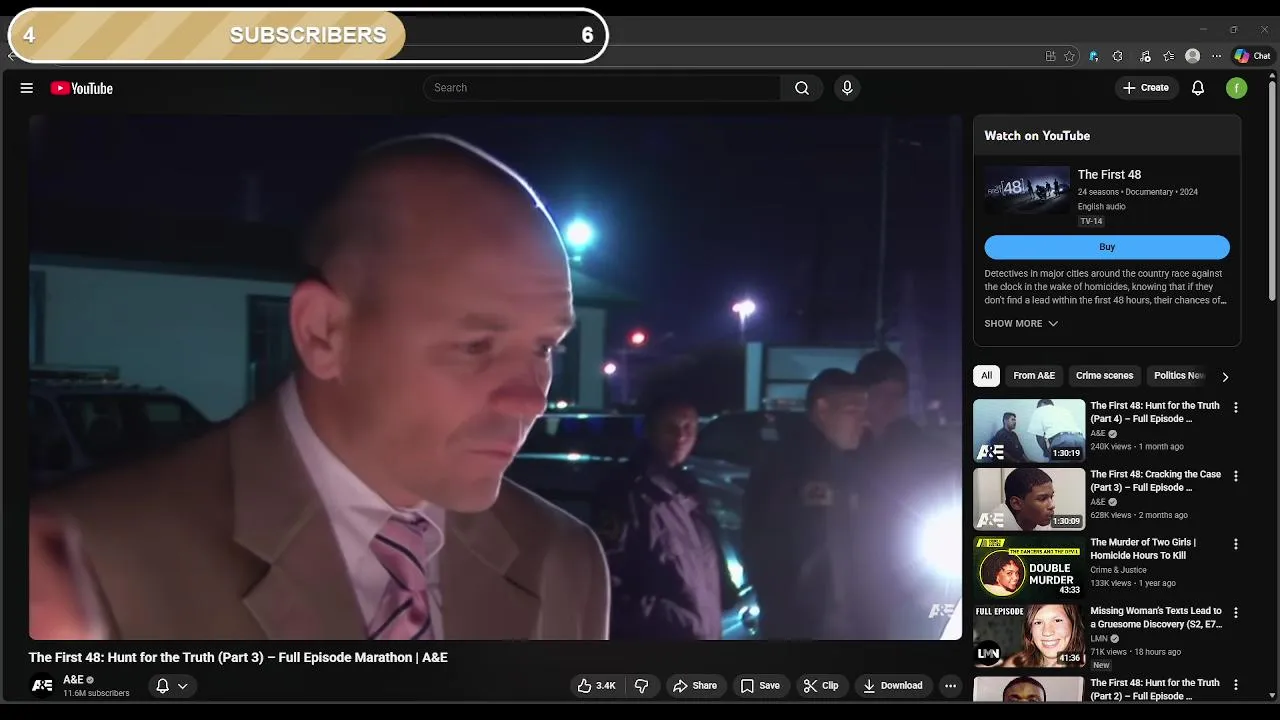
Task: Open options for Cracking the Case Part 3
Action: point(1235,476)
